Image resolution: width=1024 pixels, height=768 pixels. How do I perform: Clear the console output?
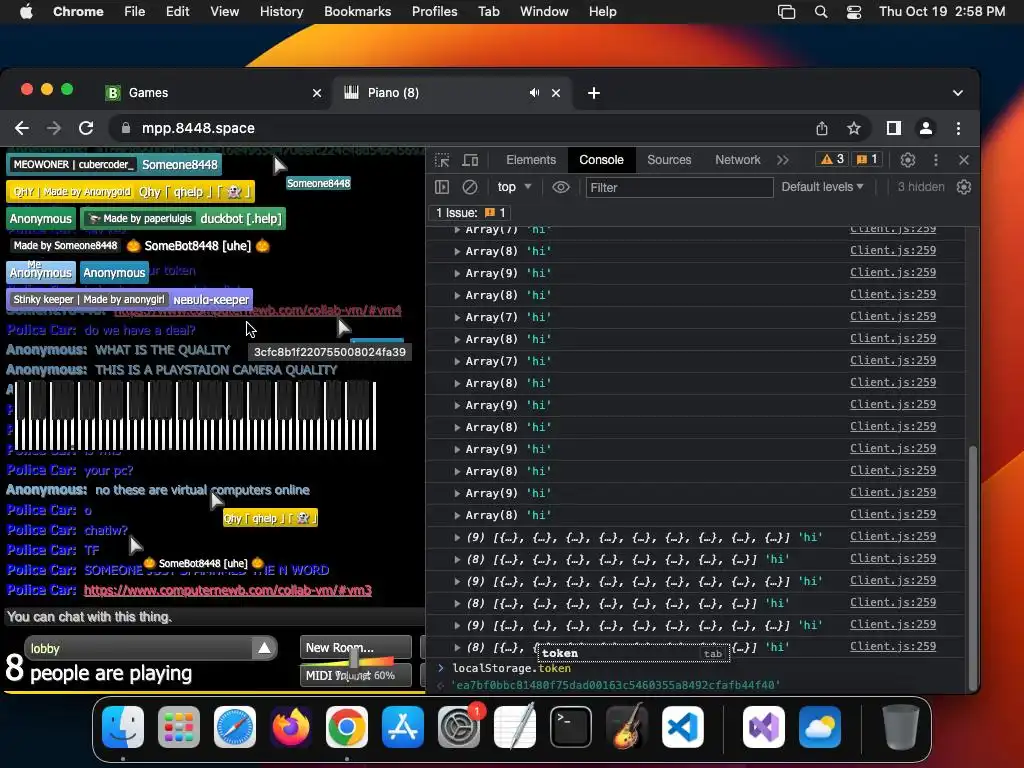coord(470,187)
